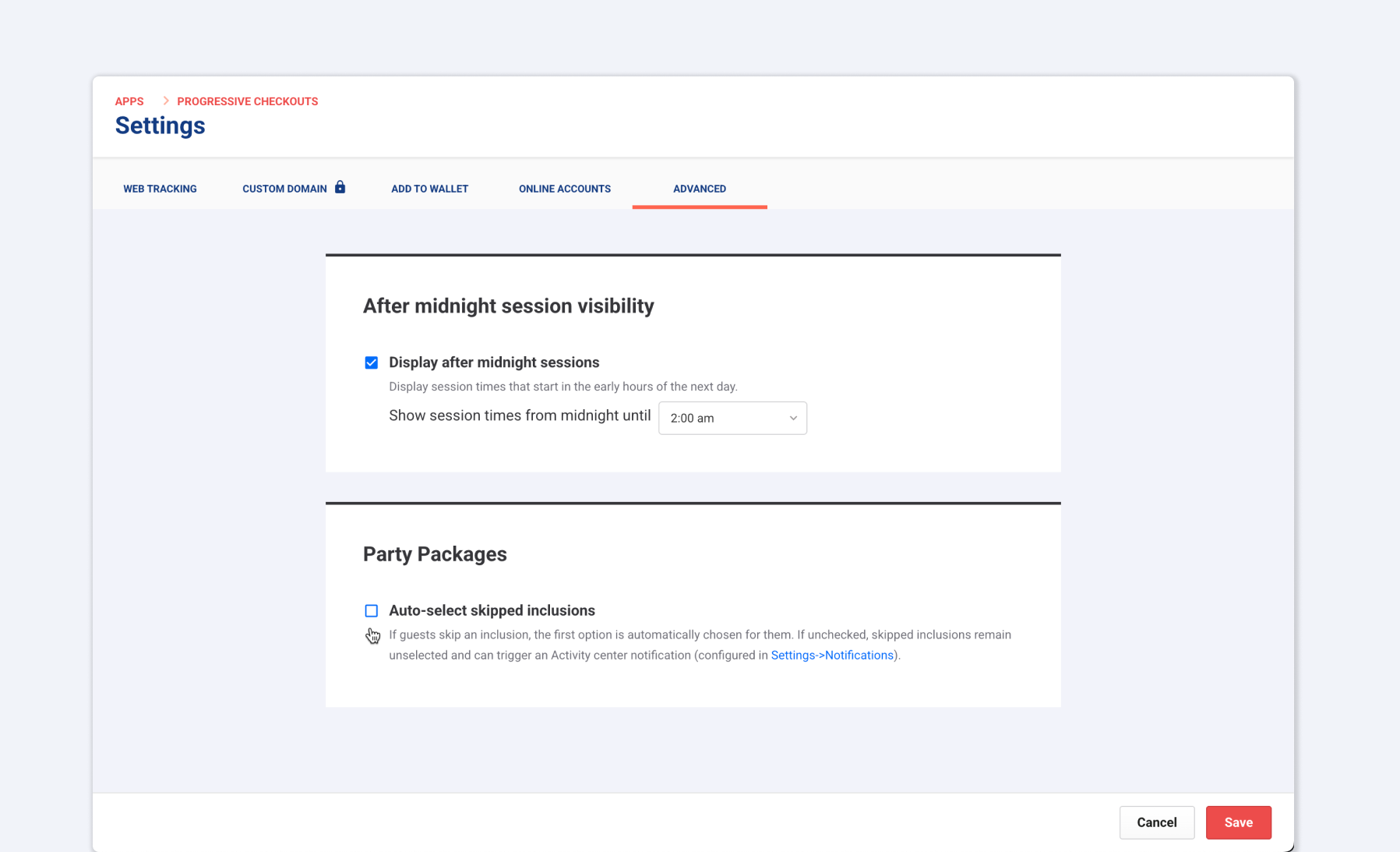The width and height of the screenshot is (1400, 852).
Task: Click the lock icon beside Custom Domain
Action: pyautogui.click(x=340, y=187)
